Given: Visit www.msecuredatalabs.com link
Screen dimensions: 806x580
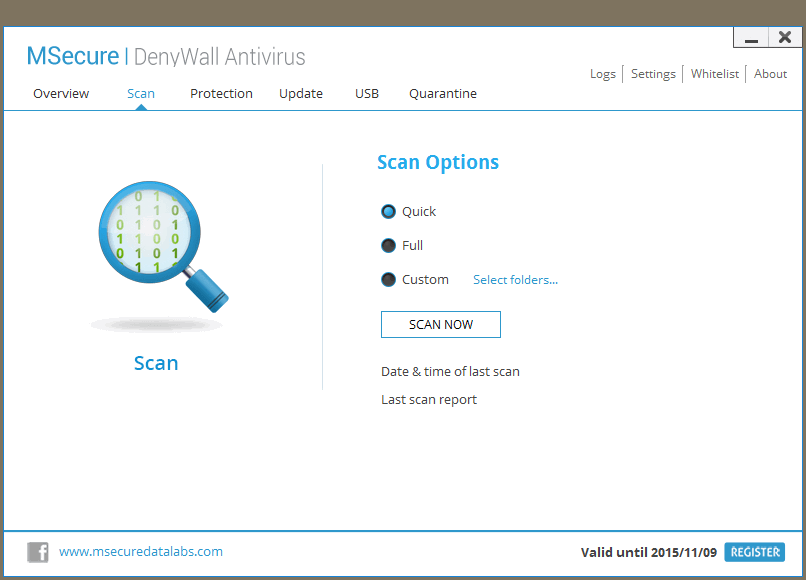Looking at the screenshot, I should pyautogui.click(x=141, y=552).
